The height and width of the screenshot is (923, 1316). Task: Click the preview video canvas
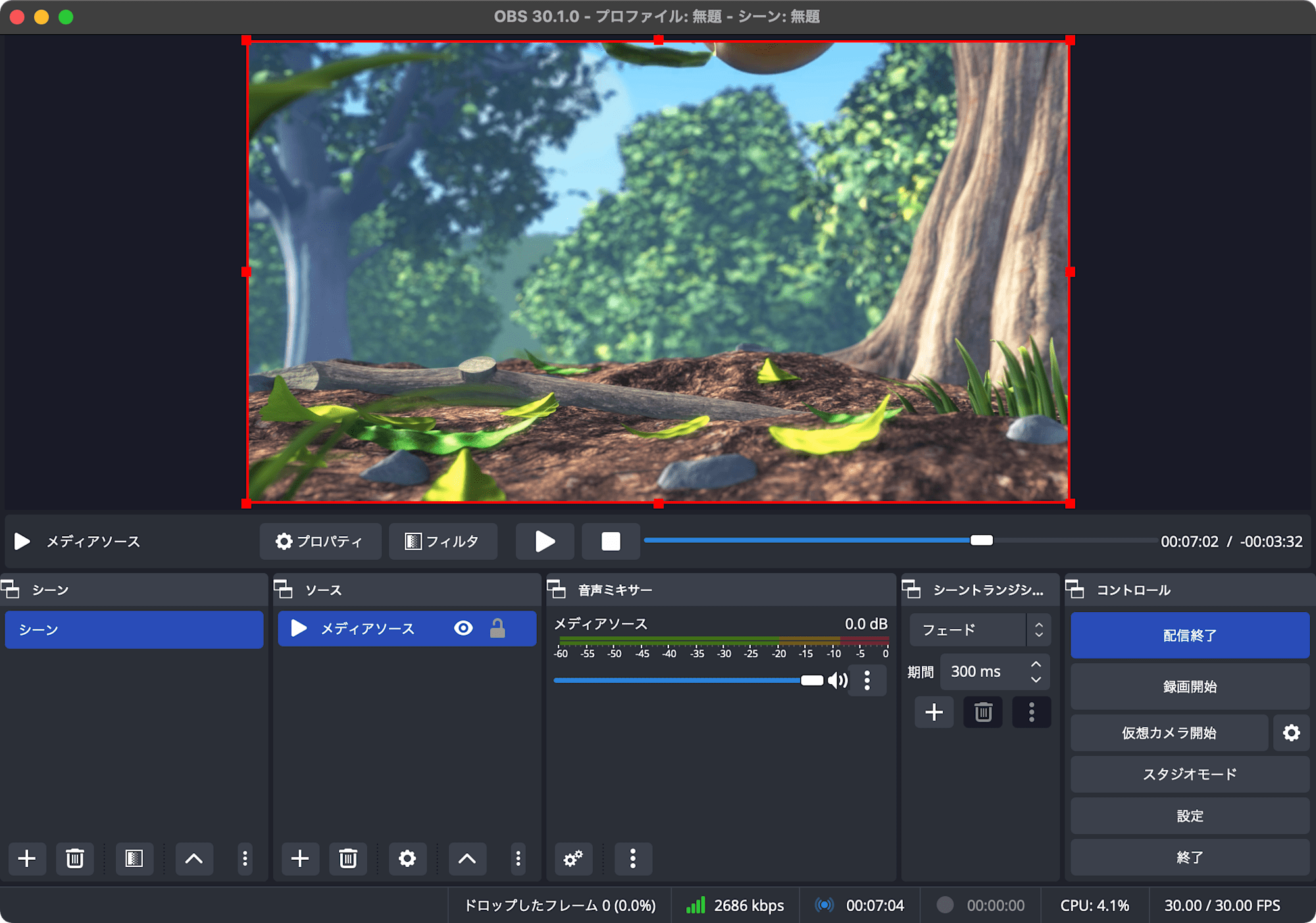(x=658, y=272)
